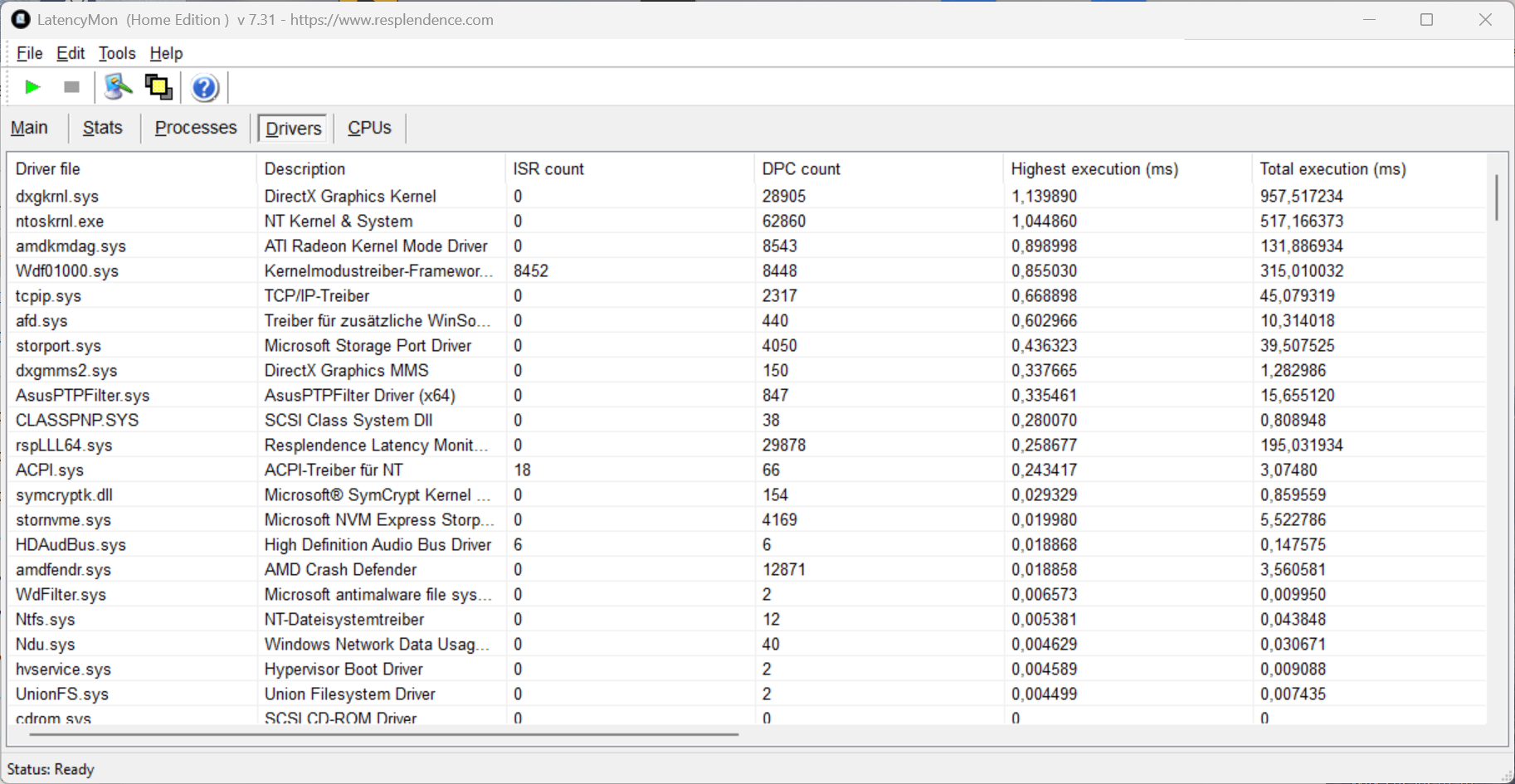Go to the Processes tab
The image size is (1515, 784).
point(196,128)
